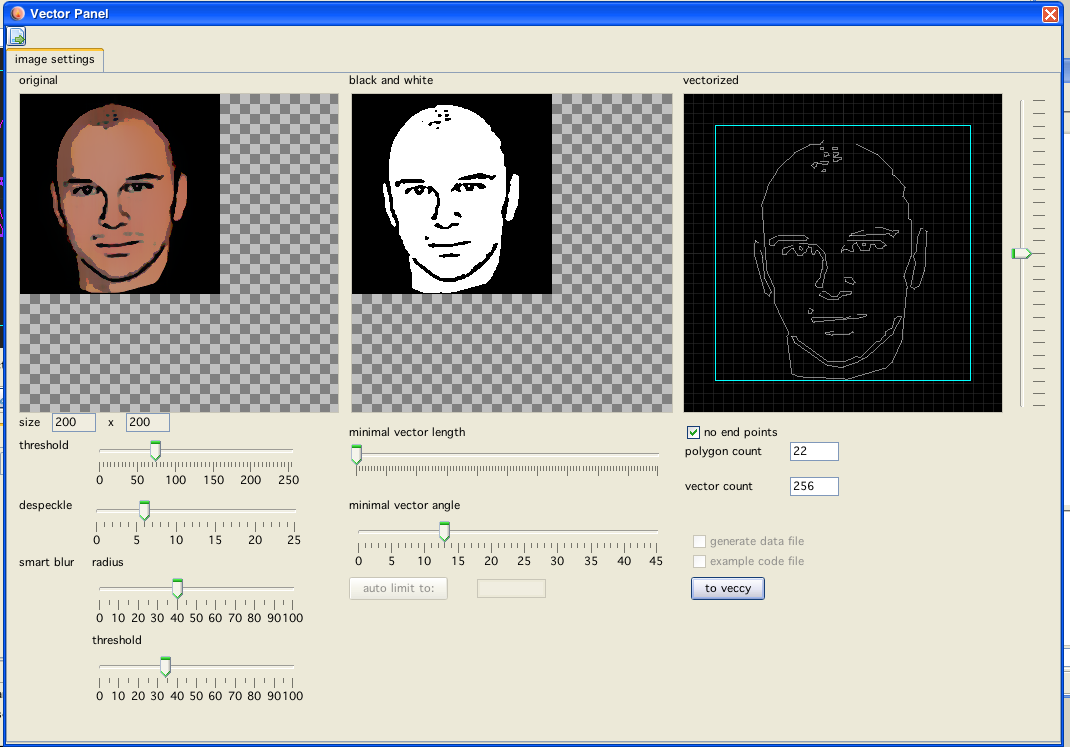This screenshot has height=747, width=1070.
Task: Enable the example code file checkbox
Action: point(700,561)
